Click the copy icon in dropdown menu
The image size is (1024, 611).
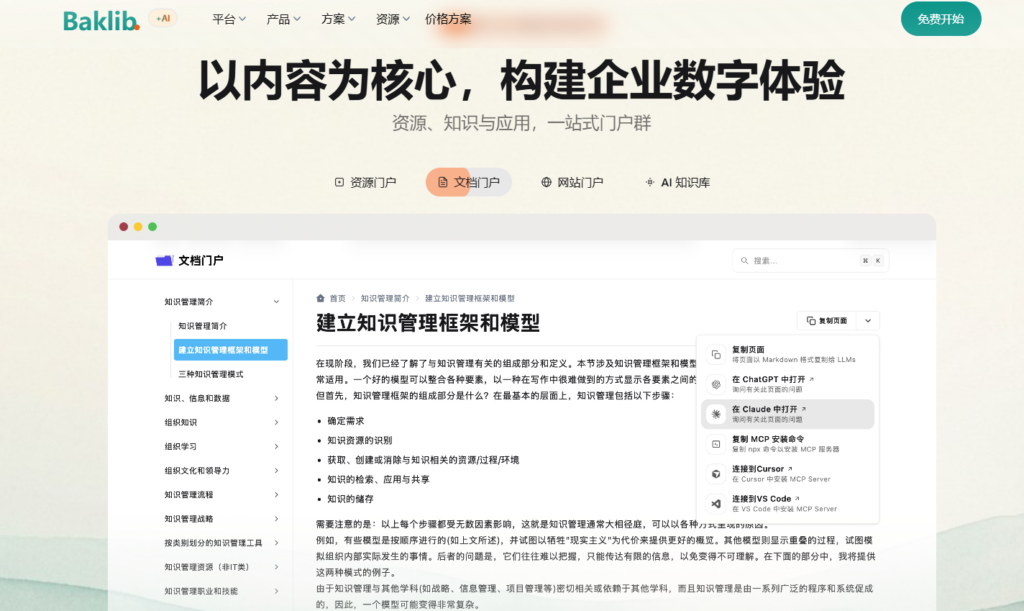[x=716, y=354]
